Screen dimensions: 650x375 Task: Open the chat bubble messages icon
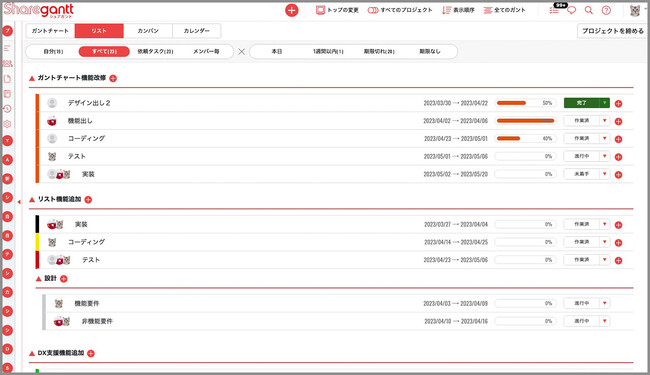(572, 10)
